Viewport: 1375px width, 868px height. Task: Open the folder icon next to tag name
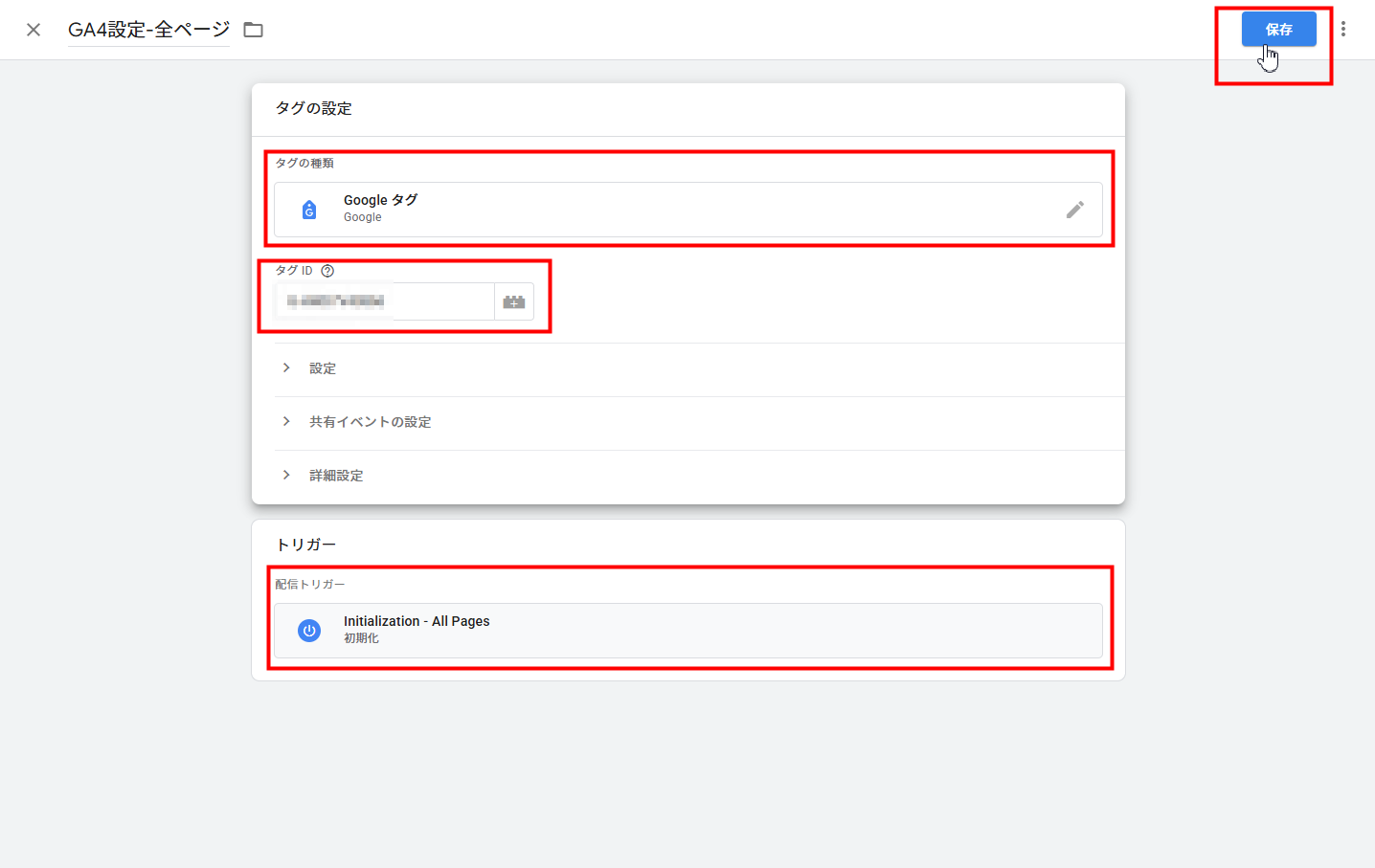253,30
